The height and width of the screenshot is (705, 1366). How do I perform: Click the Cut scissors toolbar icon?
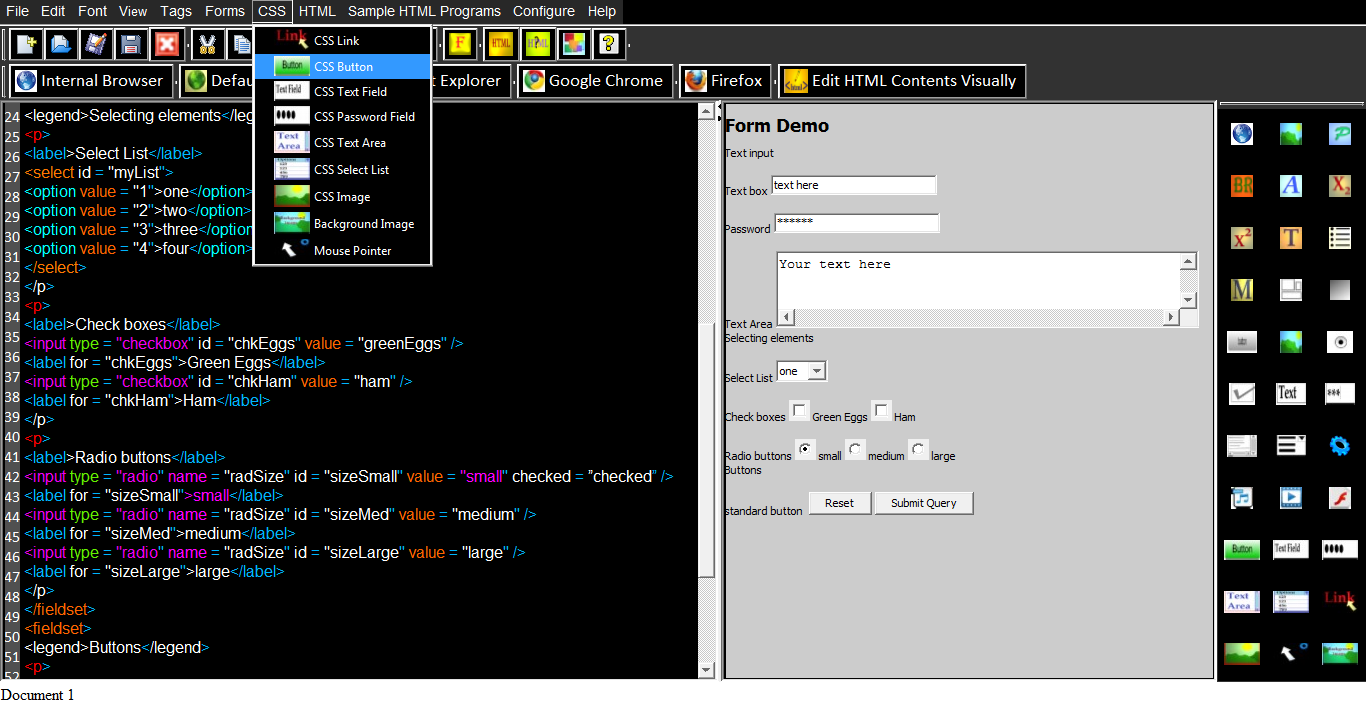click(x=208, y=44)
